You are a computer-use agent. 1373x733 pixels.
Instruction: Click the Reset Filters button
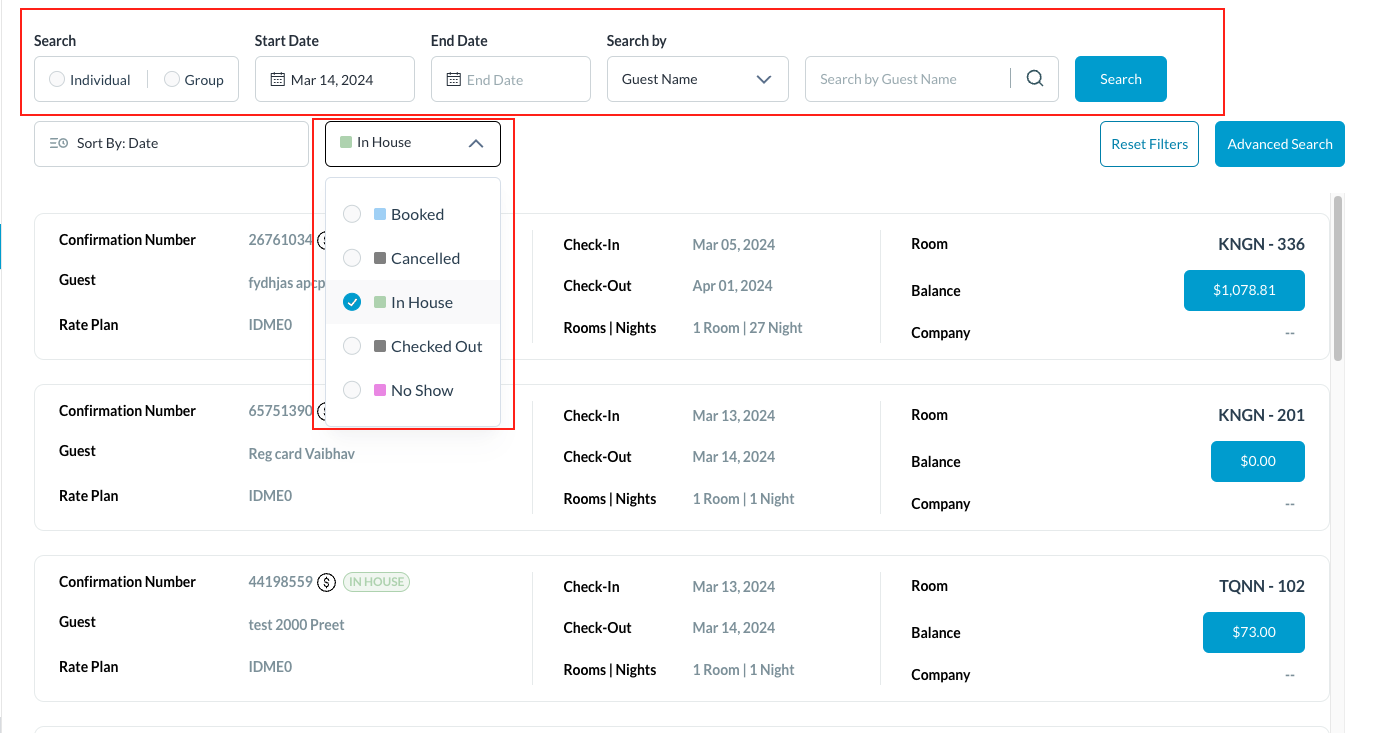pos(1149,144)
